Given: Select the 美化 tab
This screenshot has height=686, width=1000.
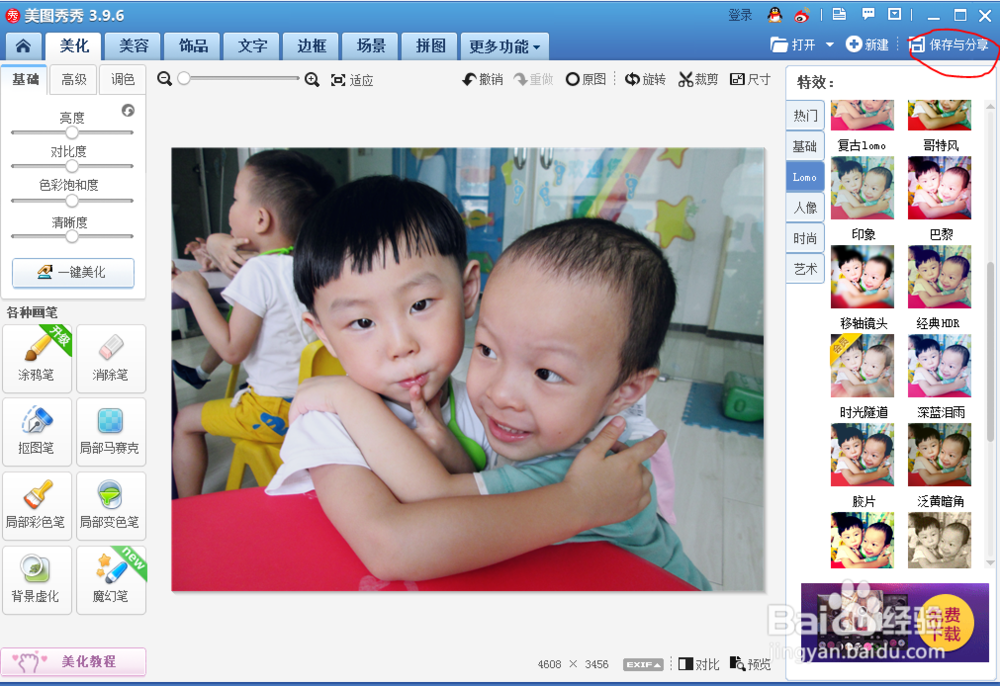Looking at the screenshot, I should [74, 47].
